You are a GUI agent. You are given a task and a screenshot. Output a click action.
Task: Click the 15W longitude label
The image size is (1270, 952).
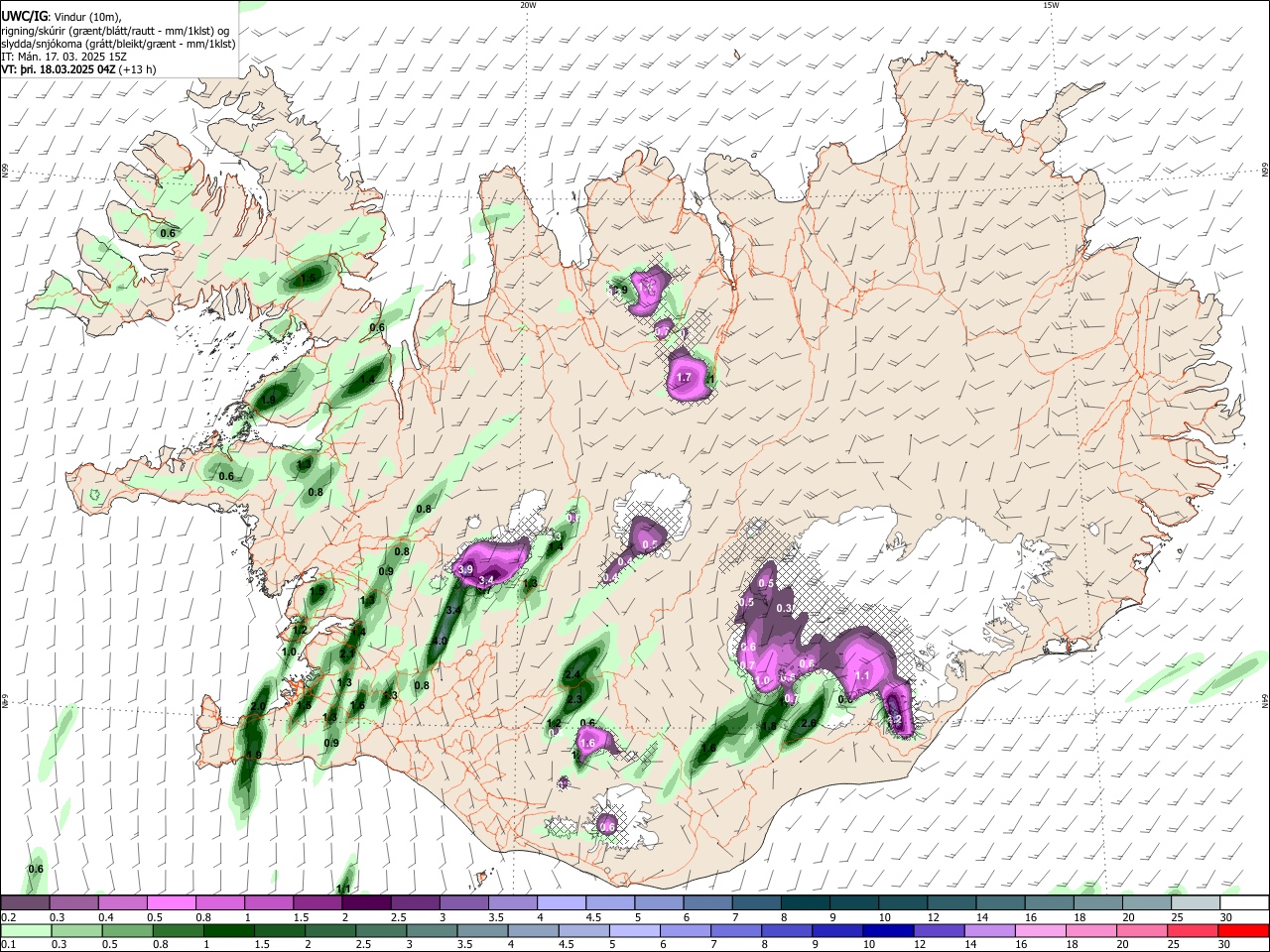pos(1050,5)
